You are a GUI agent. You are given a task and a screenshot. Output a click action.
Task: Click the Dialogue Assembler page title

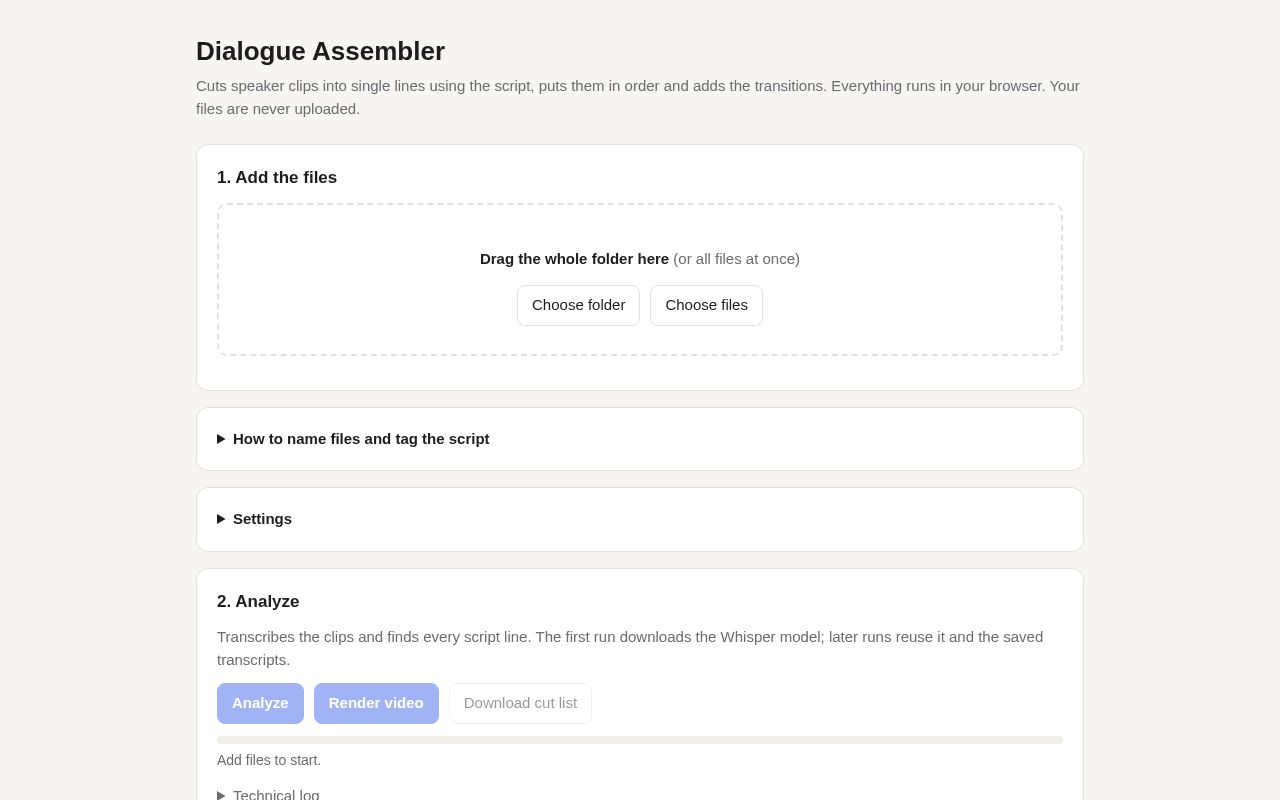tap(320, 51)
